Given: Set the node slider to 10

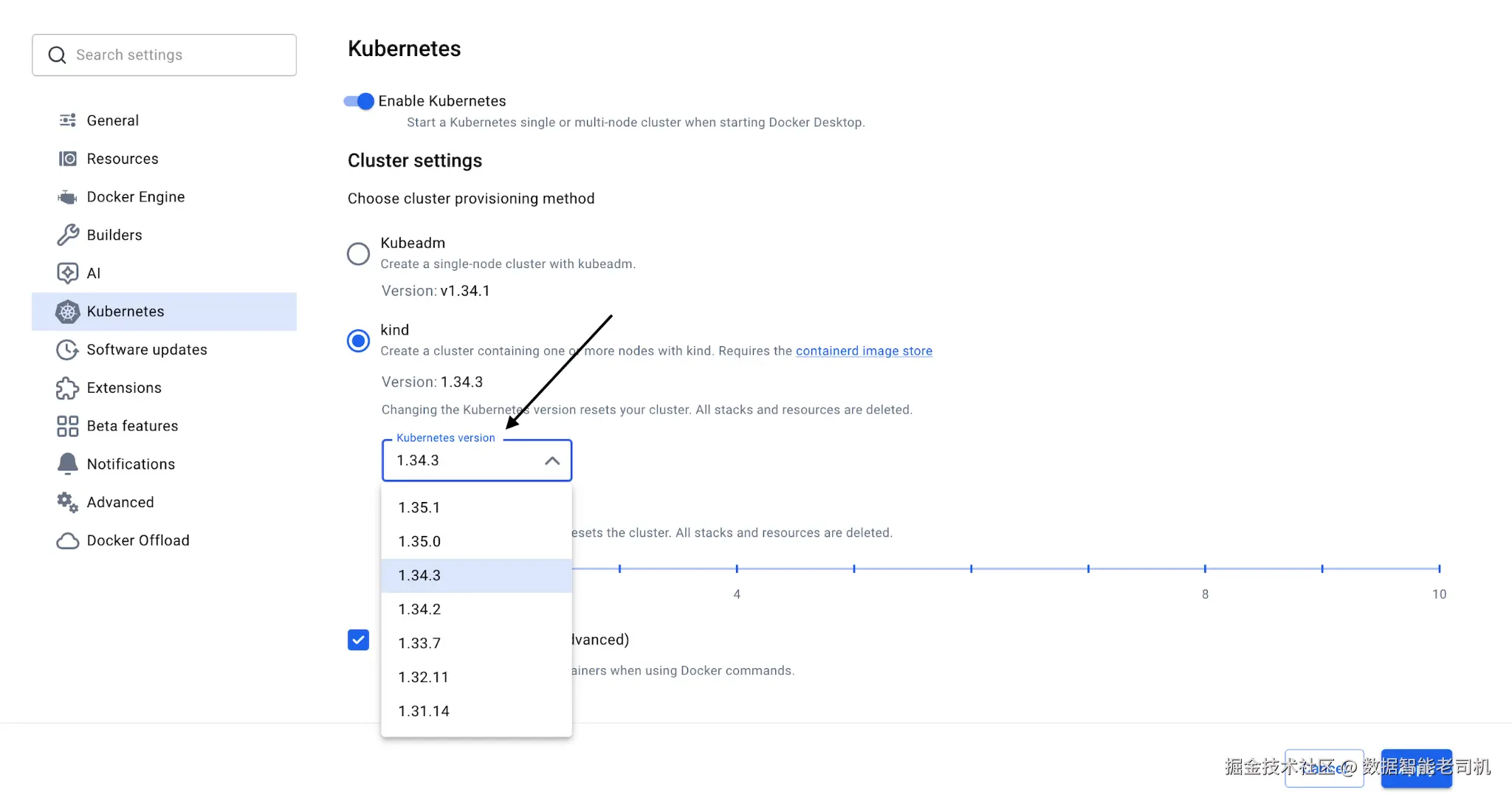Looking at the screenshot, I should coord(1439,568).
